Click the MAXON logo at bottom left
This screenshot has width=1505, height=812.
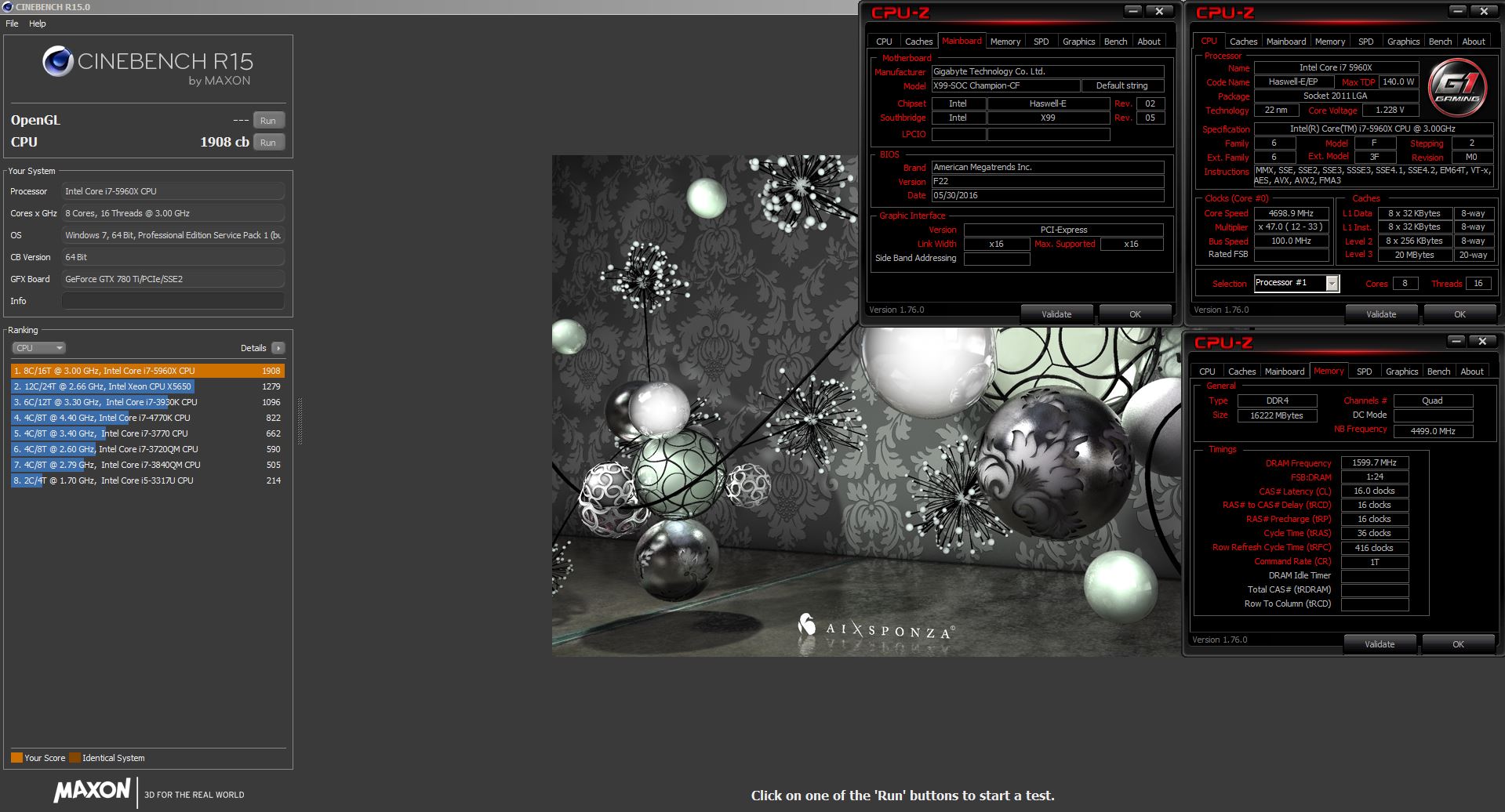92,790
